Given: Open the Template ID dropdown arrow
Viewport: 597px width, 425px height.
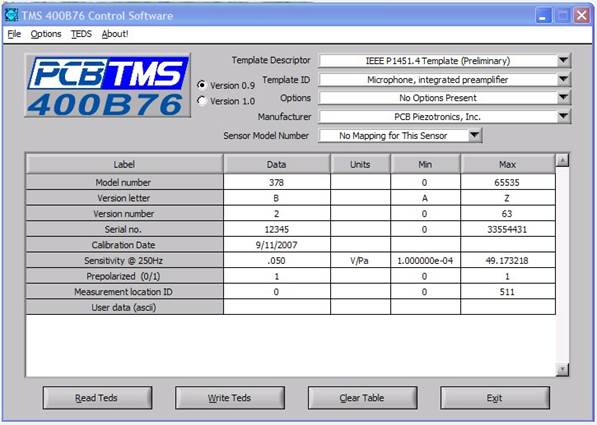Looking at the screenshot, I should tap(563, 79).
